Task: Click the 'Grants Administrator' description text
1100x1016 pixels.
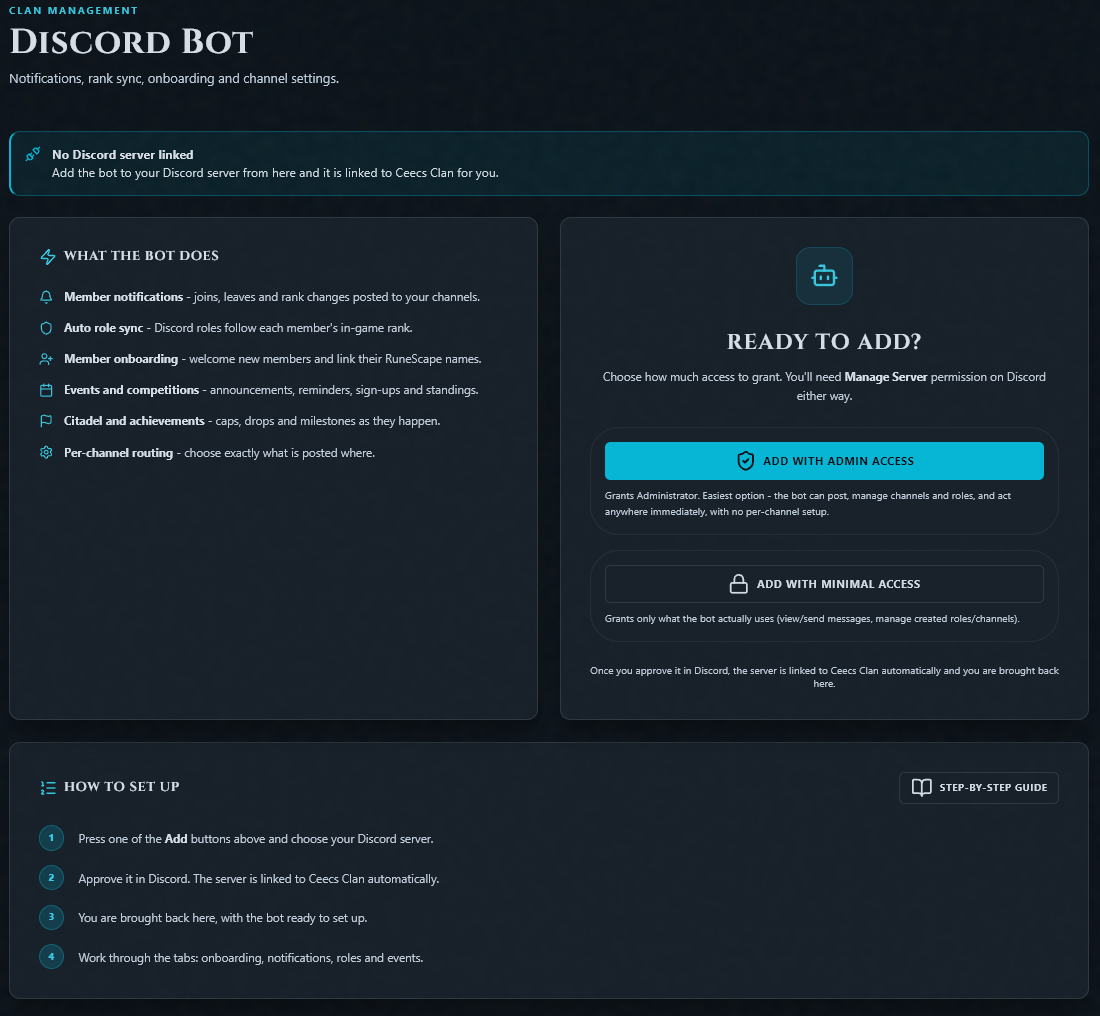Action: point(807,504)
